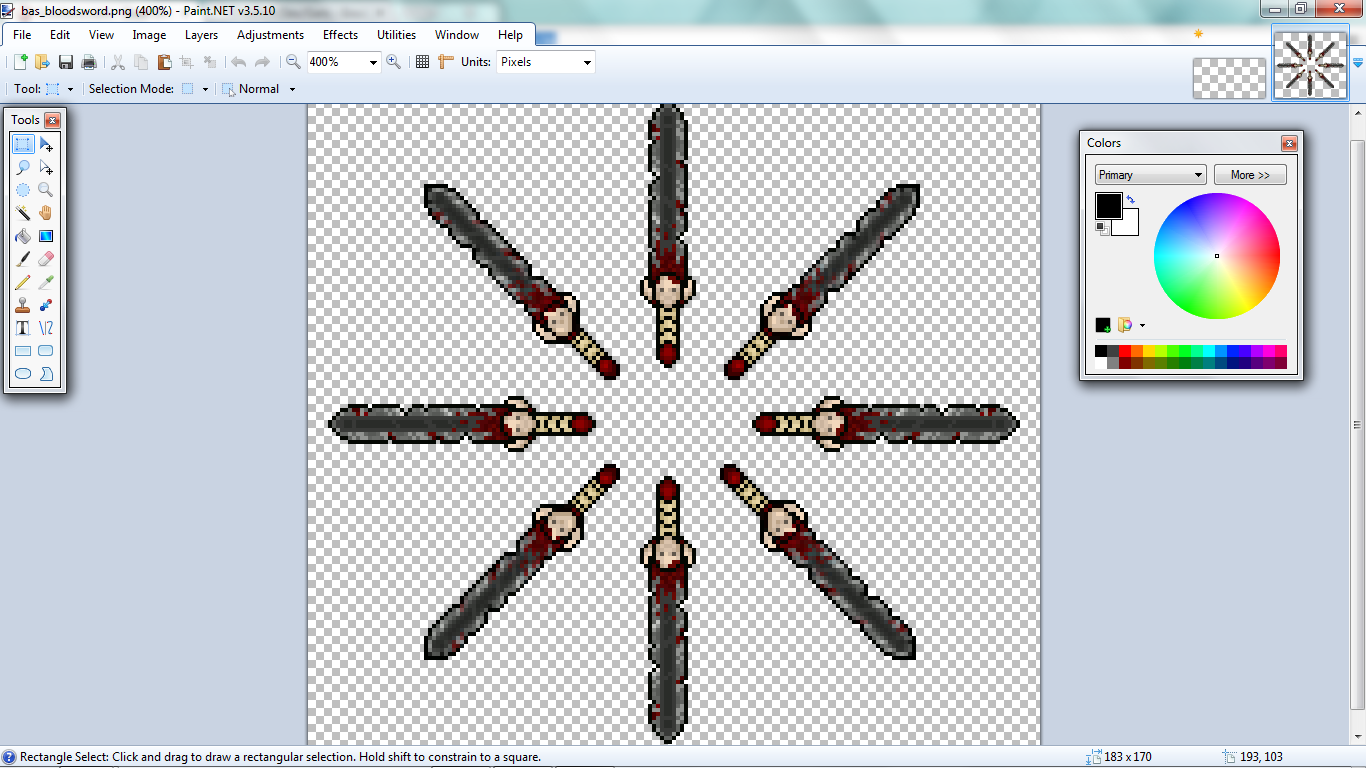Viewport: 1366px width, 768px height.
Task: Switch to the Pan hand tool
Action: tap(46, 213)
